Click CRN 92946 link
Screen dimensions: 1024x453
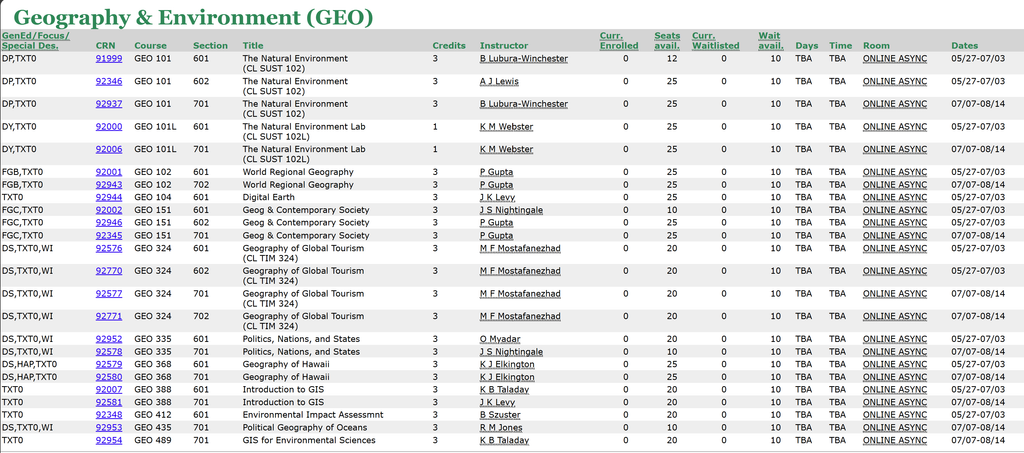[108, 223]
